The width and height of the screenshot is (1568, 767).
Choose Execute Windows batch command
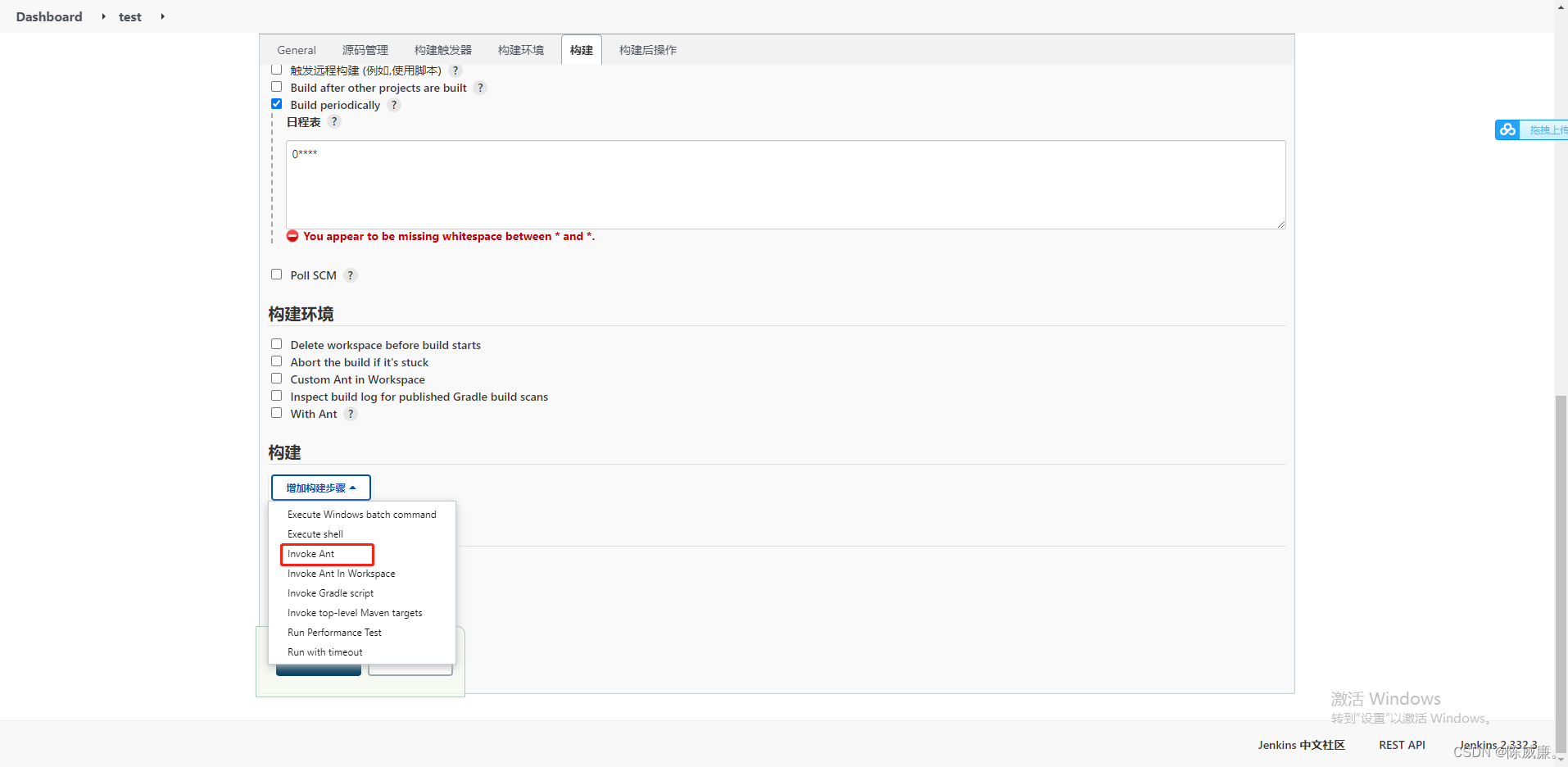pyautogui.click(x=362, y=515)
